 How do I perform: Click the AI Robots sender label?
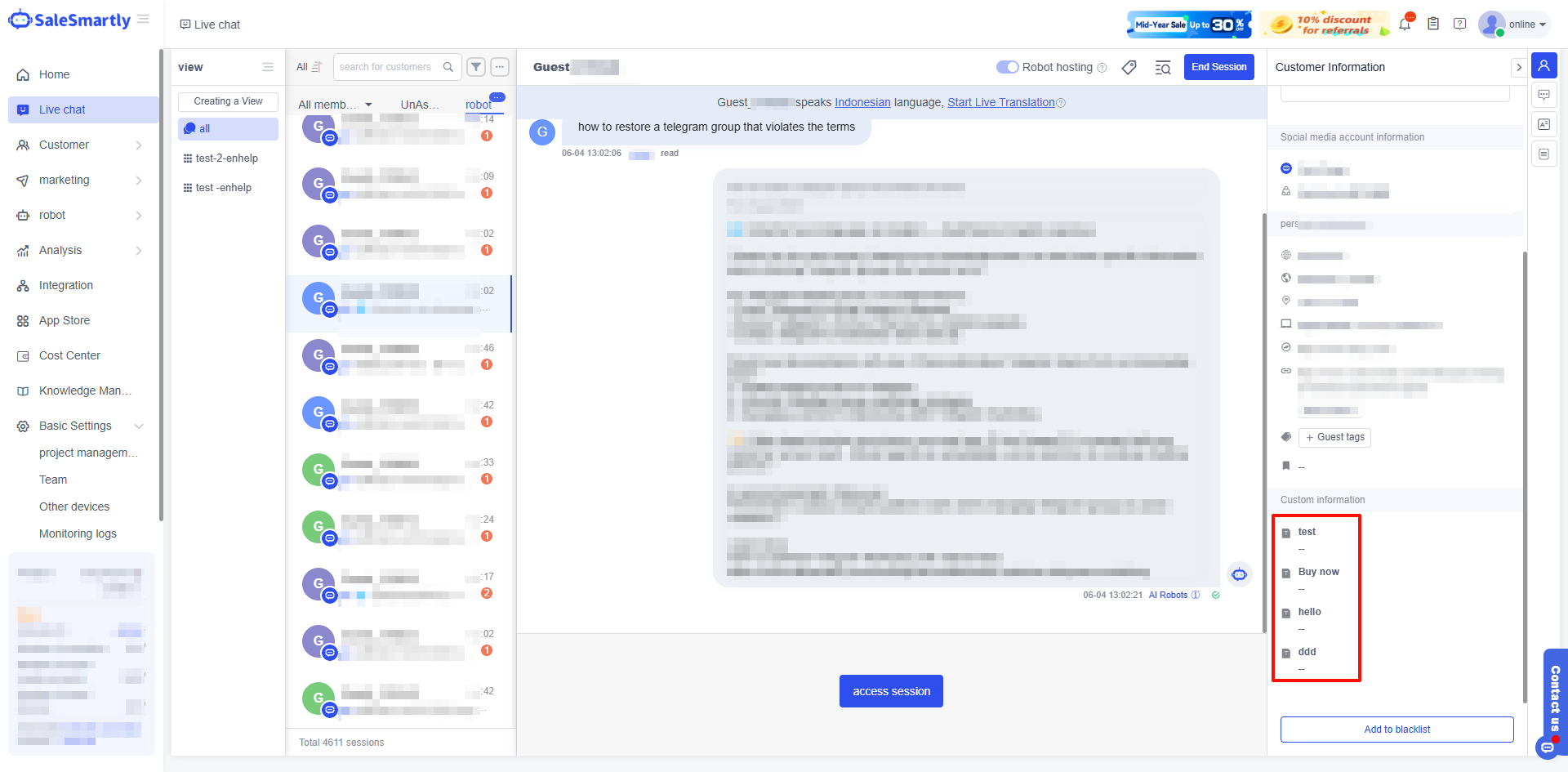pos(1168,595)
